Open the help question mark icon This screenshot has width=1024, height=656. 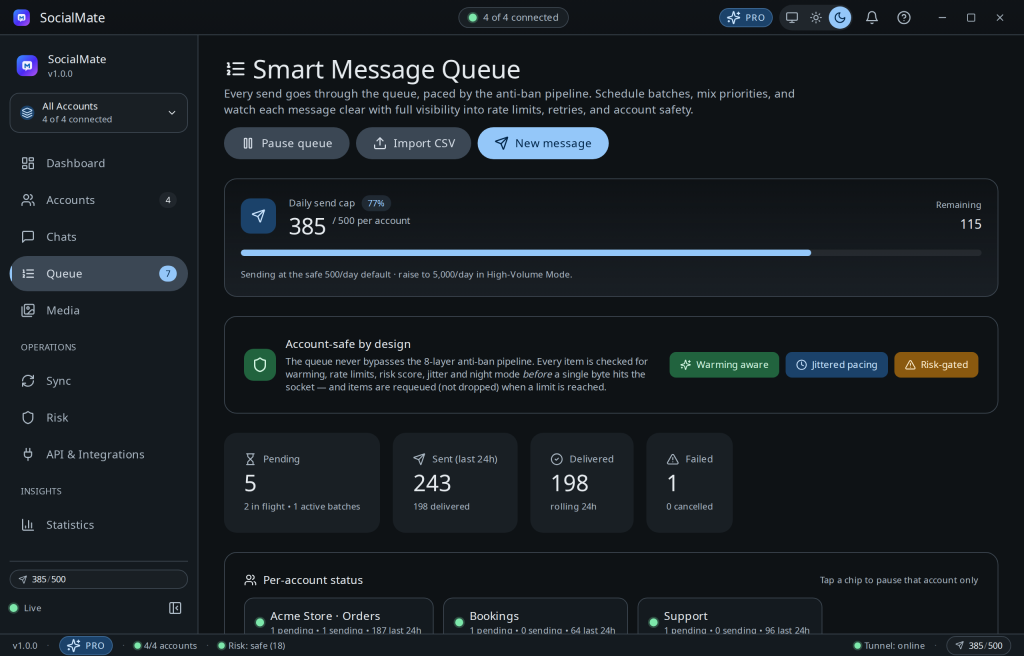(x=904, y=18)
